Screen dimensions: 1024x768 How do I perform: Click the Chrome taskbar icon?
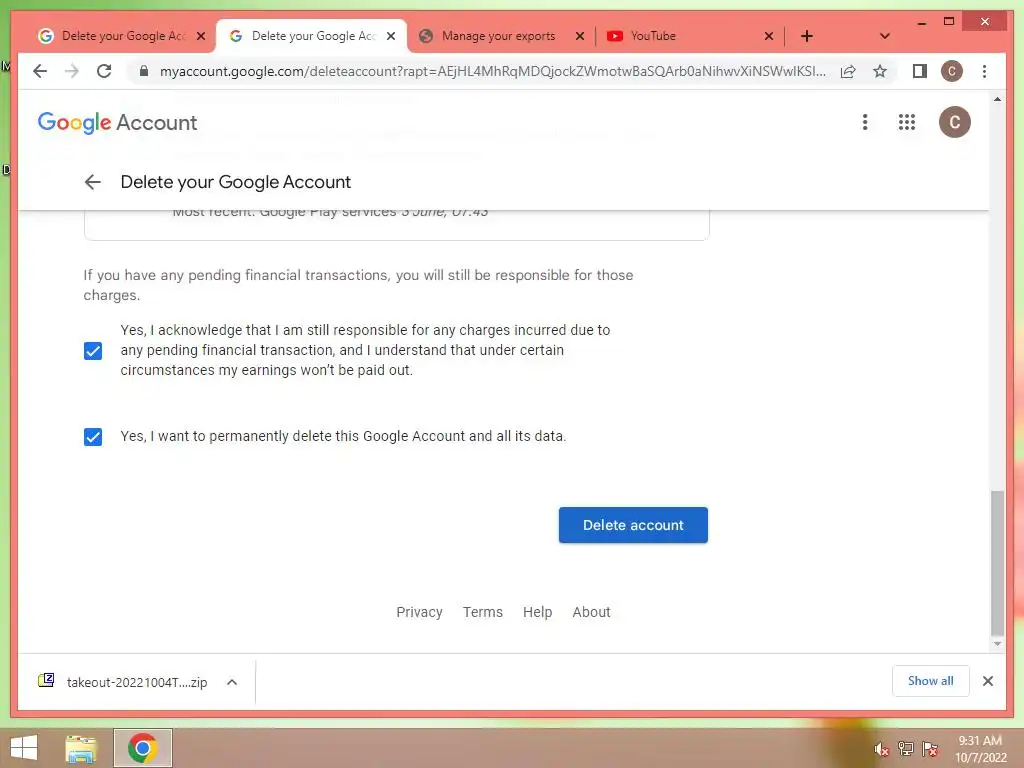142,748
